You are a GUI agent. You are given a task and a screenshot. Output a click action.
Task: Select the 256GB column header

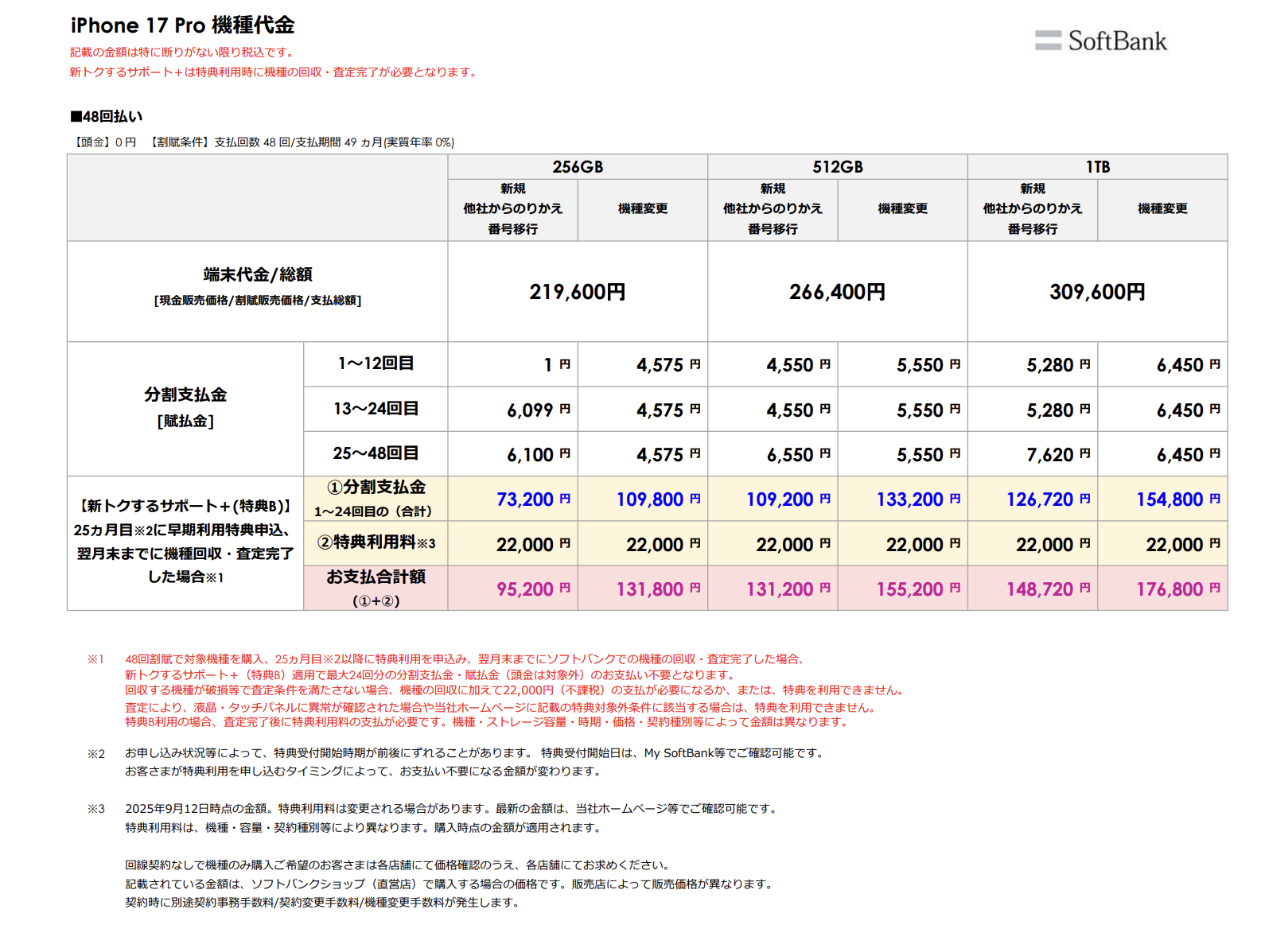click(x=578, y=167)
